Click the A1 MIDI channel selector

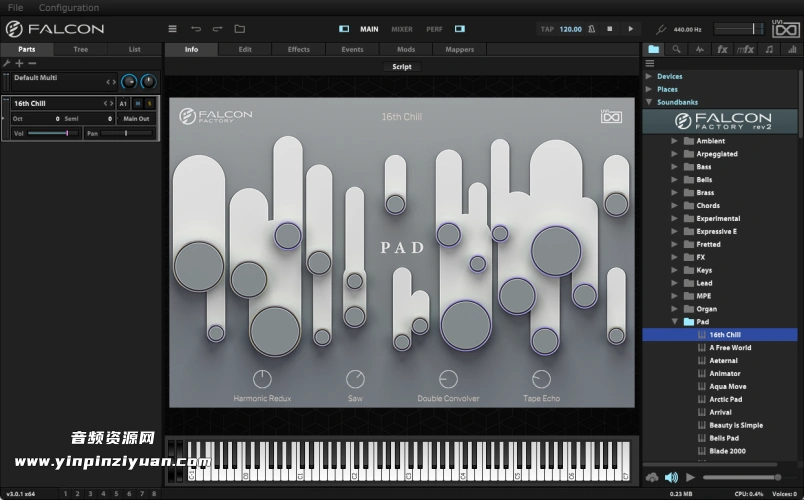pyautogui.click(x=123, y=104)
